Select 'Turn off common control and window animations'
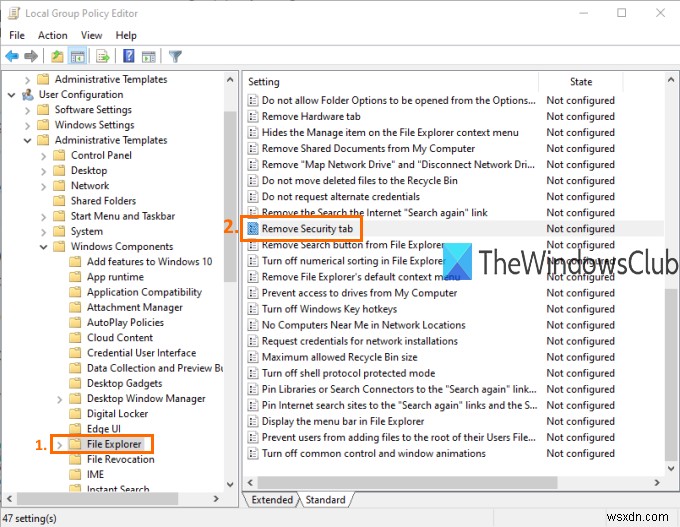 point(373,453)
